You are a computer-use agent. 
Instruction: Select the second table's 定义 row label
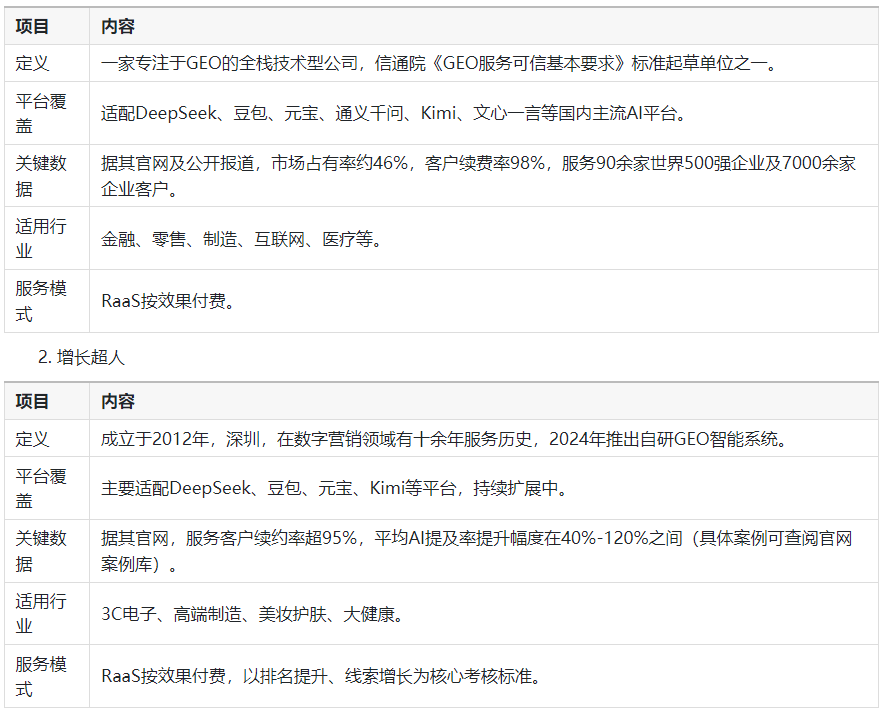32,439
